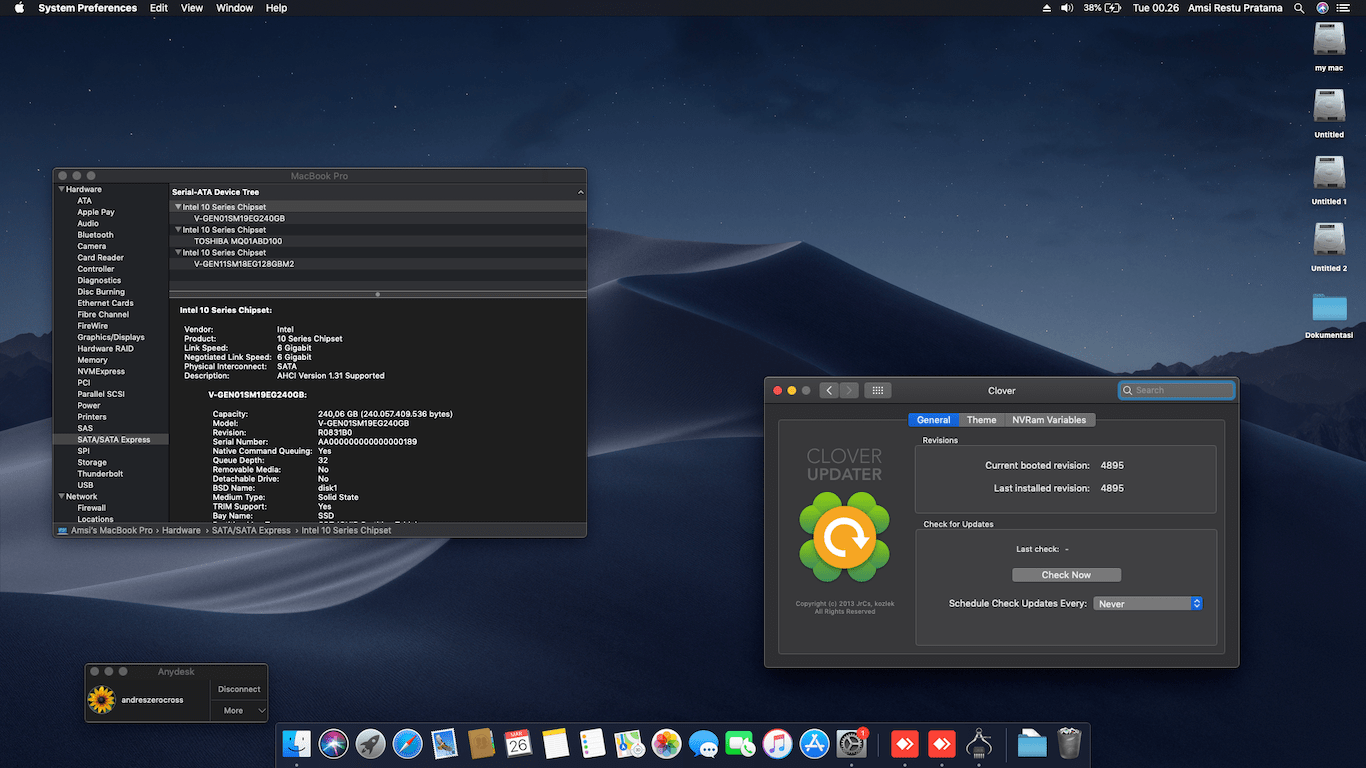
Task: Click Disconnect in the Anydesk panel
Action: pyautogui.click(x=239, y=689)
